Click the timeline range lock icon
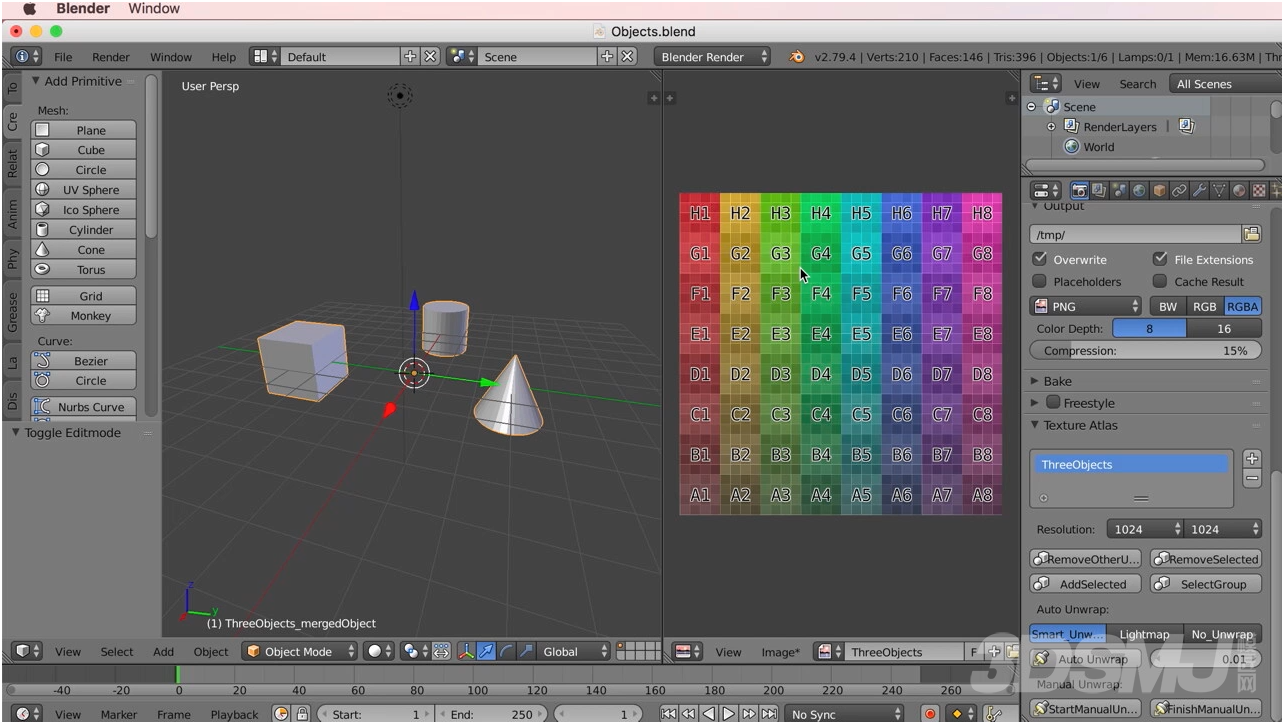1284x724 pixels. 302,714
